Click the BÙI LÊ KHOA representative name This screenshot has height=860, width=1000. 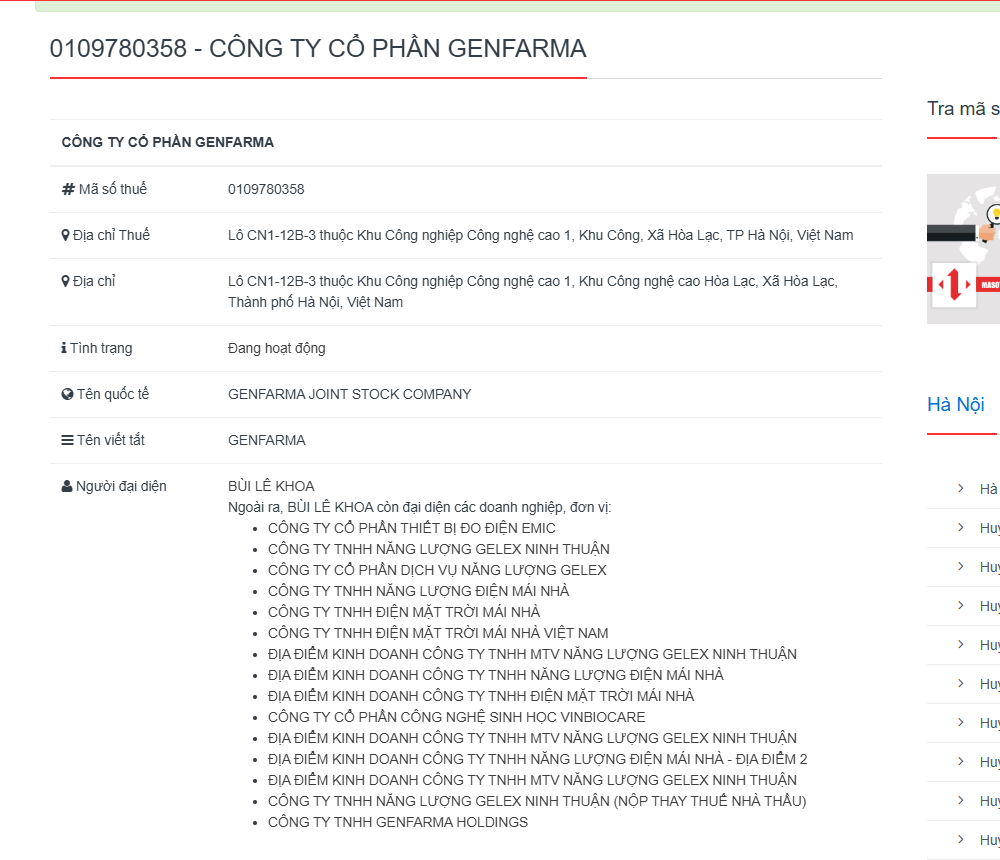tap(271, 486)
